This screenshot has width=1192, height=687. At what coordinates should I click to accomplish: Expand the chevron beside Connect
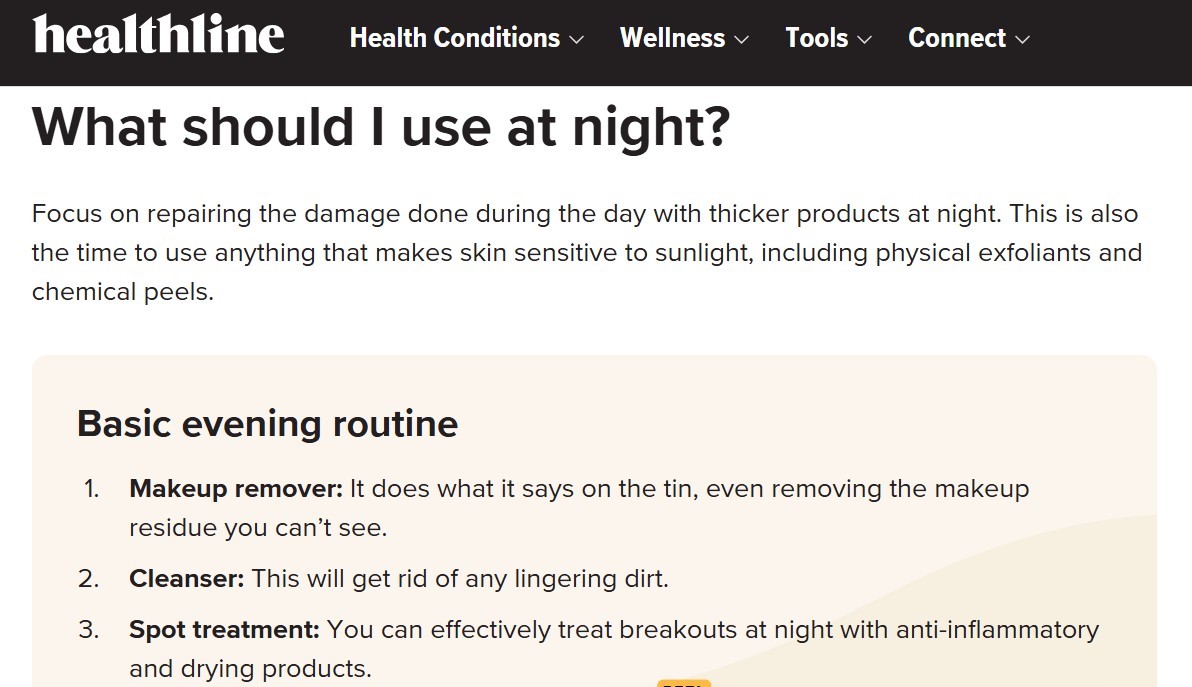pos(1023,40)
